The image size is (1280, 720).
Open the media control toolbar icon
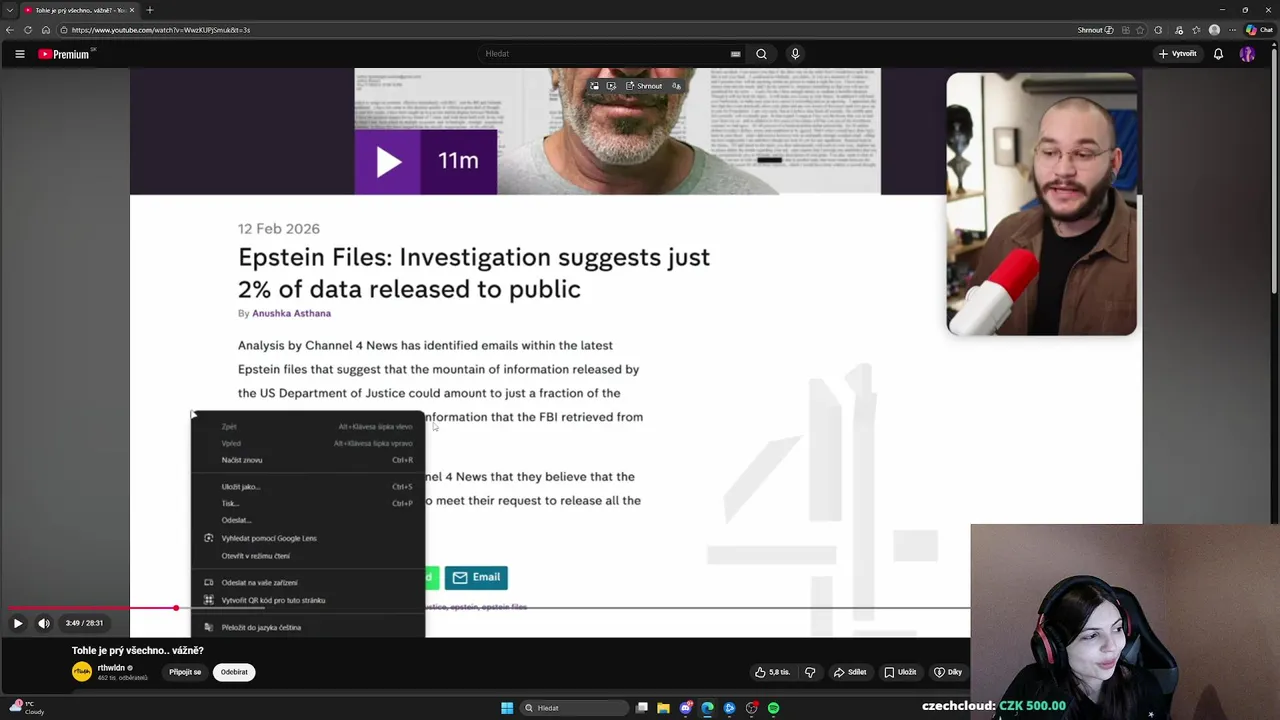click(x=1180, y=30)
